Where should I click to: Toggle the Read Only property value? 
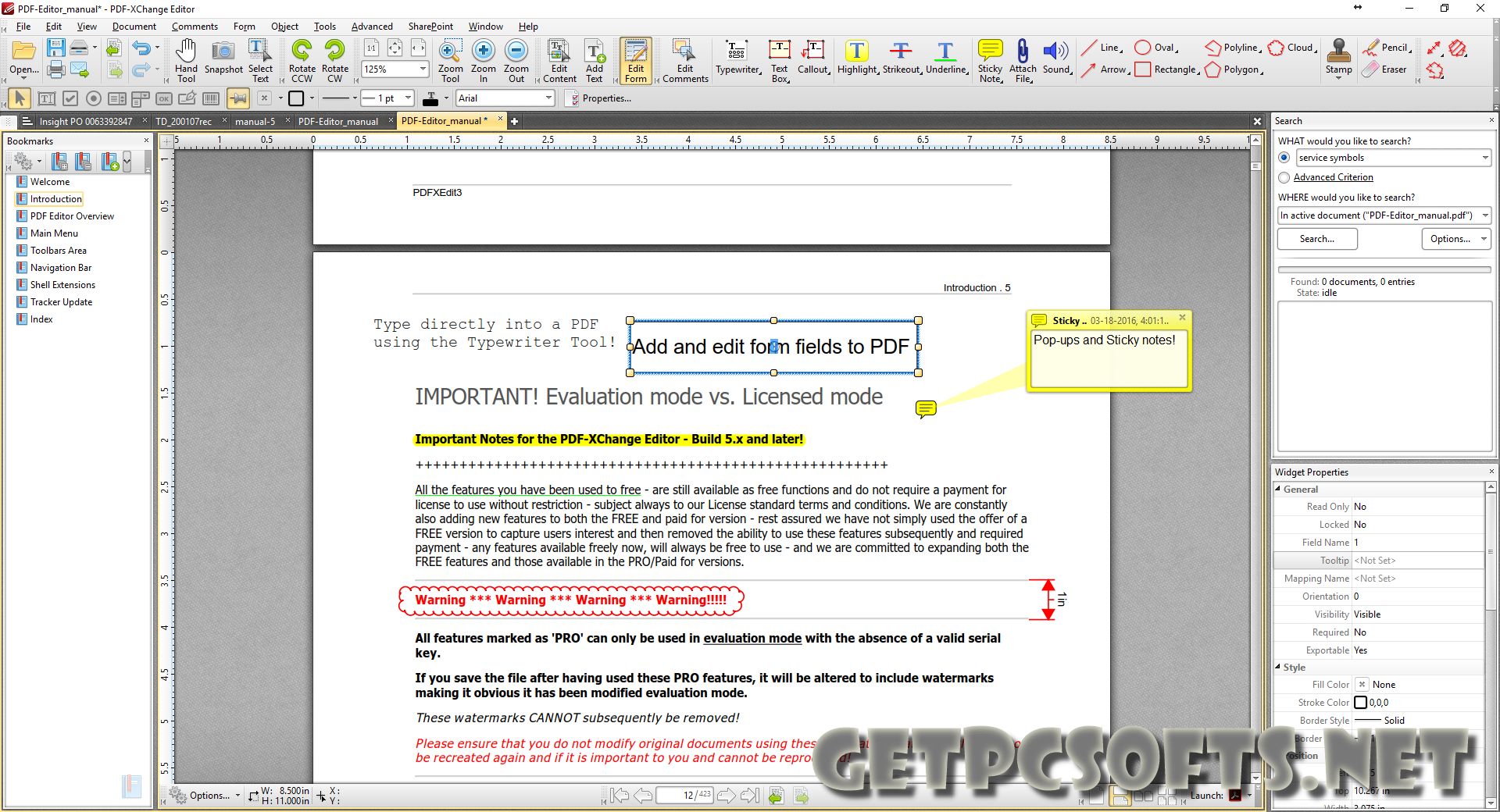1417,507
